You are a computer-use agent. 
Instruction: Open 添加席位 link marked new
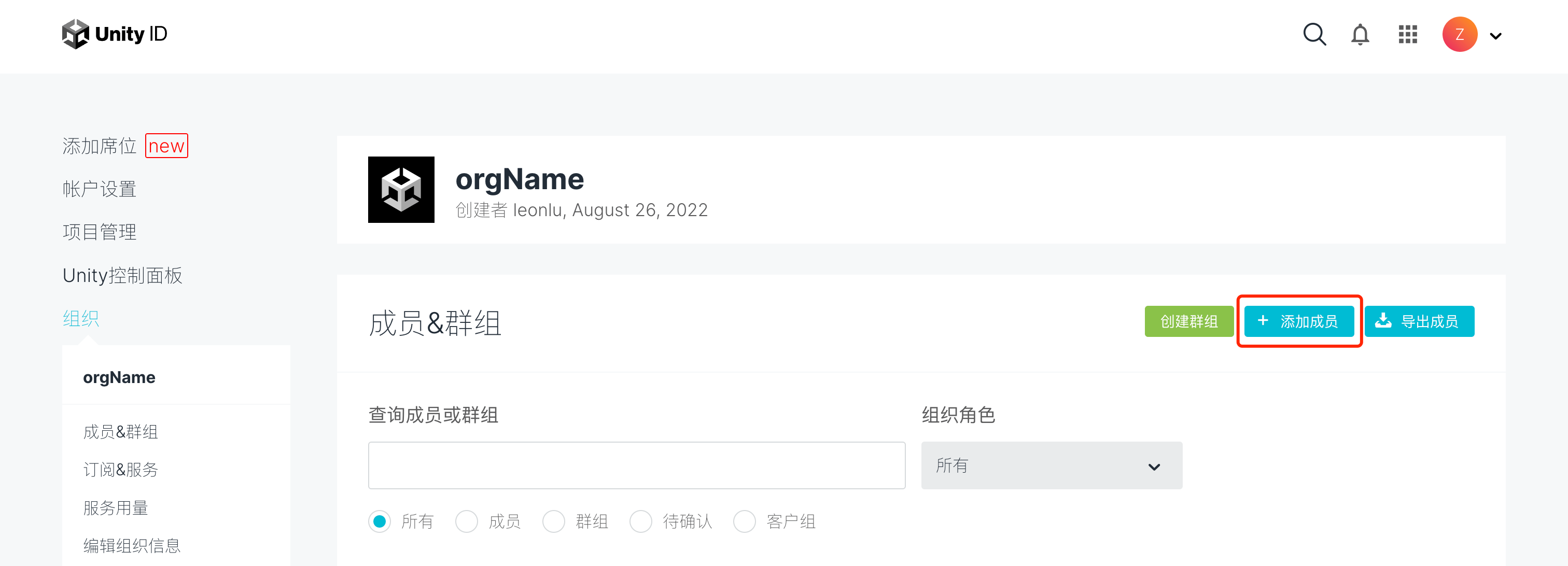click(x=99, y=146)
